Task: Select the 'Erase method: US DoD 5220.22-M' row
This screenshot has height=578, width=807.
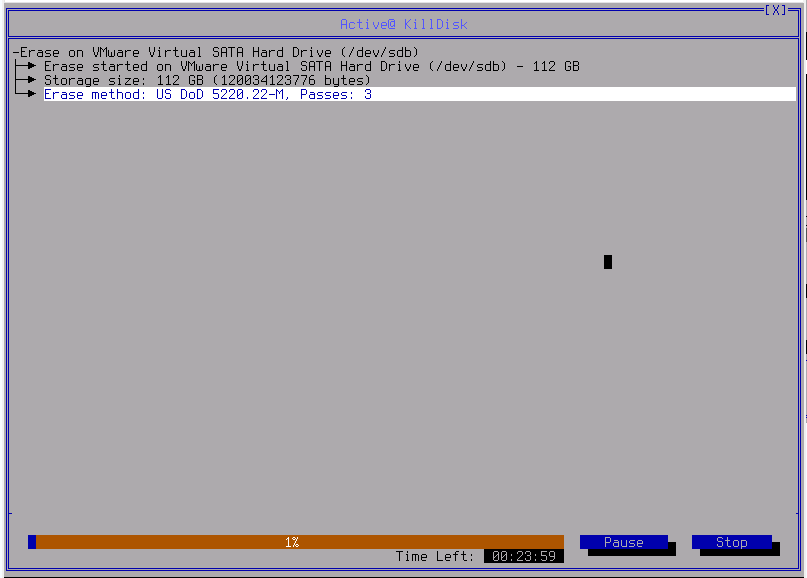Action: pos(419,94)
